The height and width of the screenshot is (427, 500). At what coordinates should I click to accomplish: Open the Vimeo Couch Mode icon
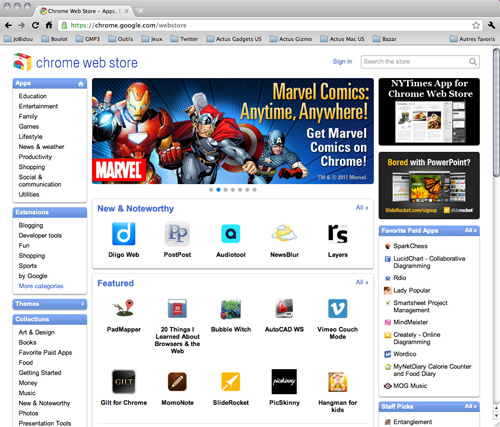click(x=338, y=308)
